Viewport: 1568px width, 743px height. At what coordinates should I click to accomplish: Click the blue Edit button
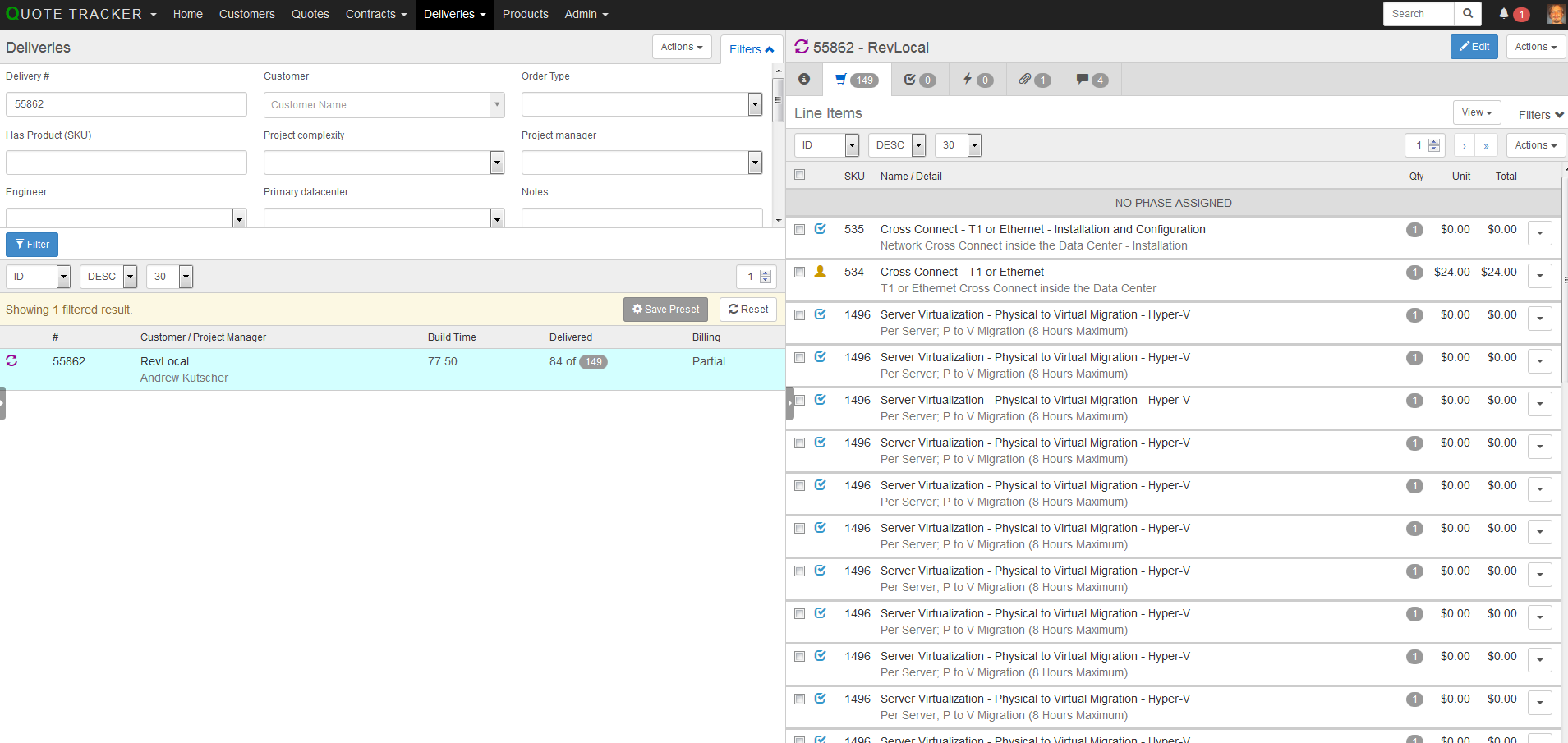(x=1474, y=47)
